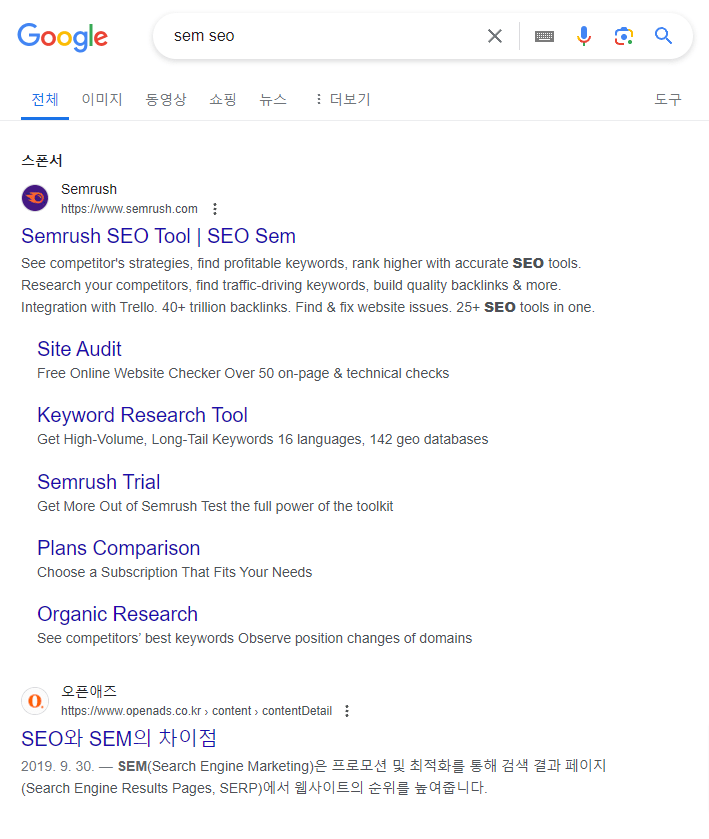Click Choose a Subscription That Fits Your Needs

coord(174,572)
